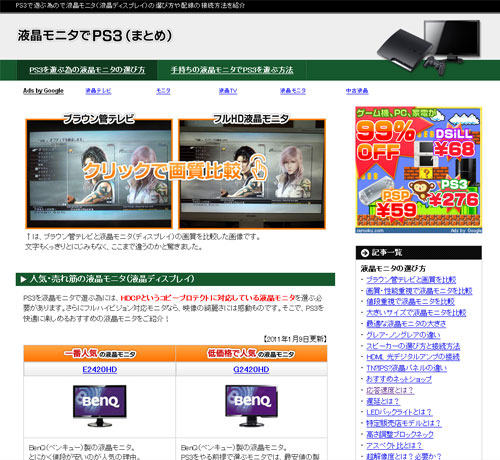Viewport: 500px width, 460px height.
Task: Open the E2420HD BenQ monitor image
Action: click(x=100, y=406)
